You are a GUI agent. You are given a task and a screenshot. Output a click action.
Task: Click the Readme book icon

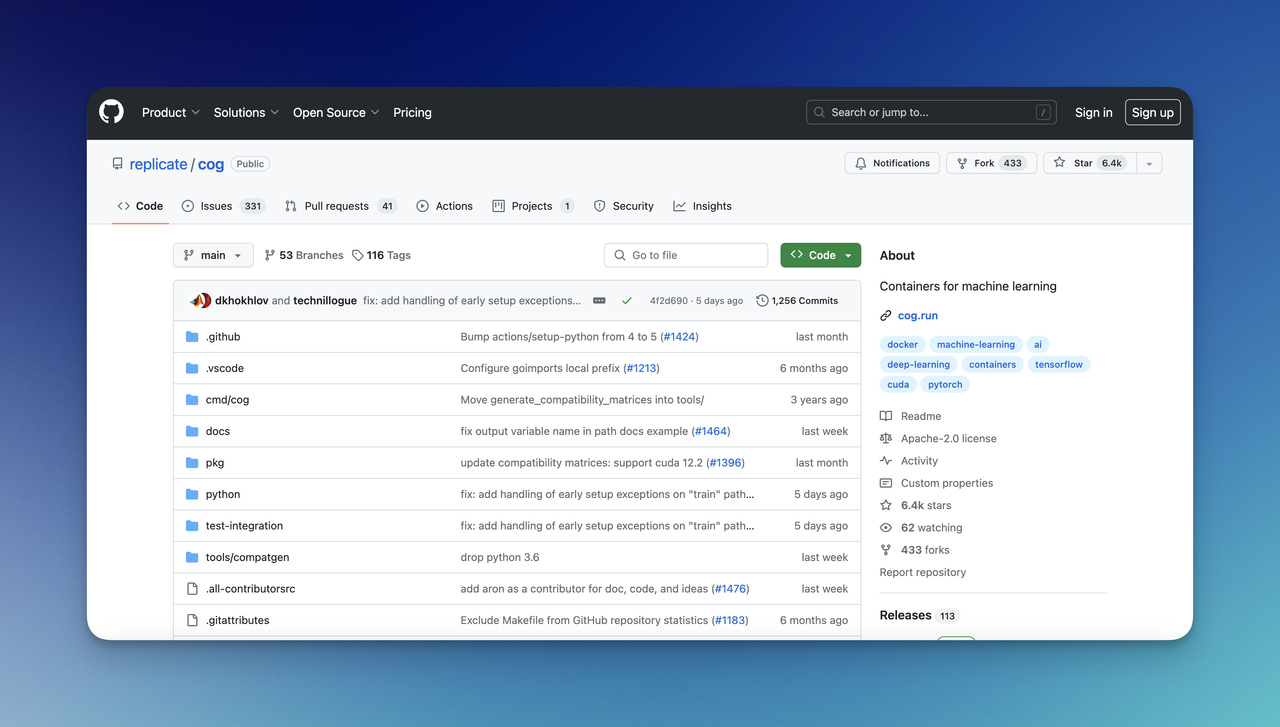(885, 416)
